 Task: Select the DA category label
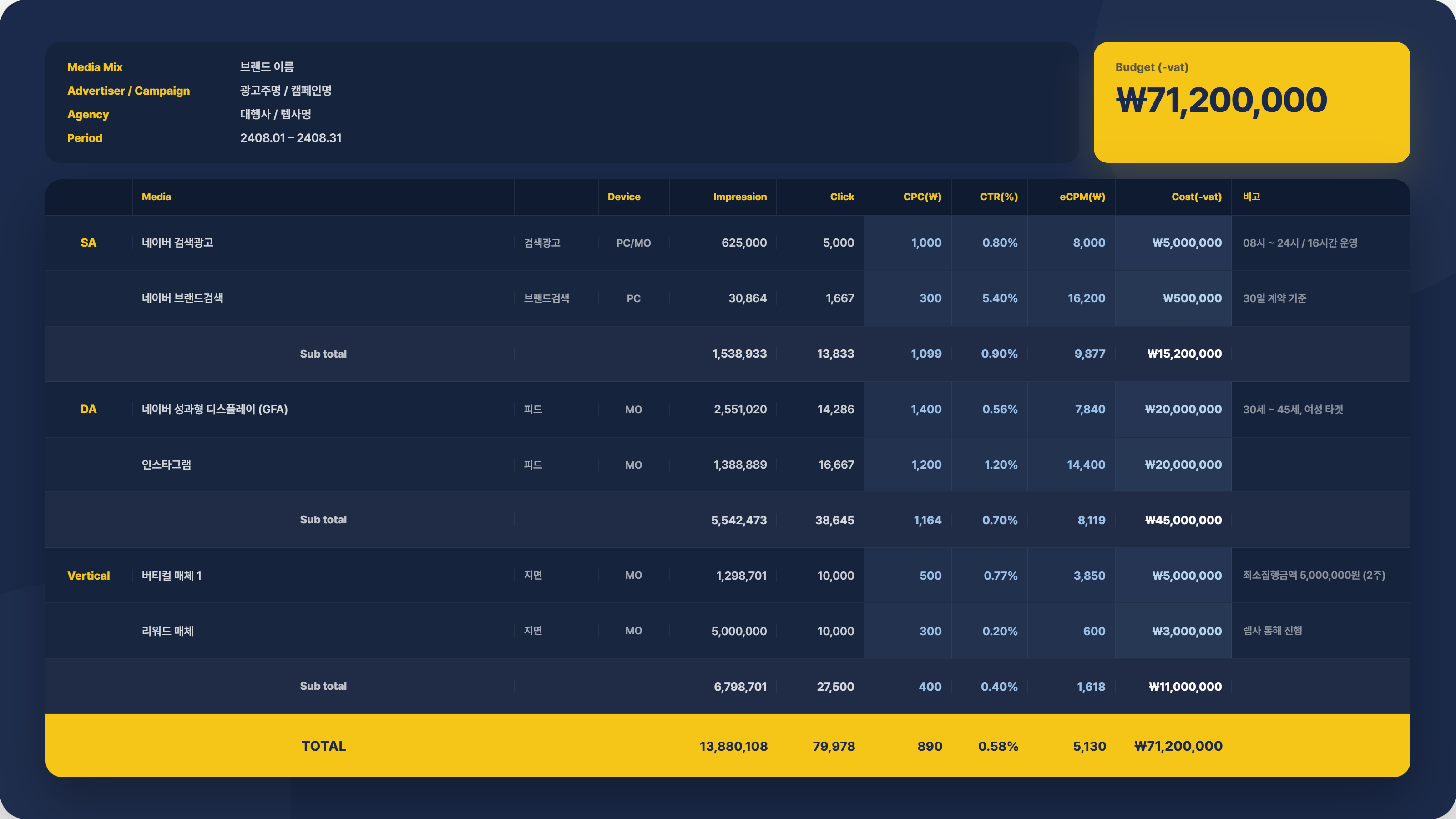click(88, 409)
